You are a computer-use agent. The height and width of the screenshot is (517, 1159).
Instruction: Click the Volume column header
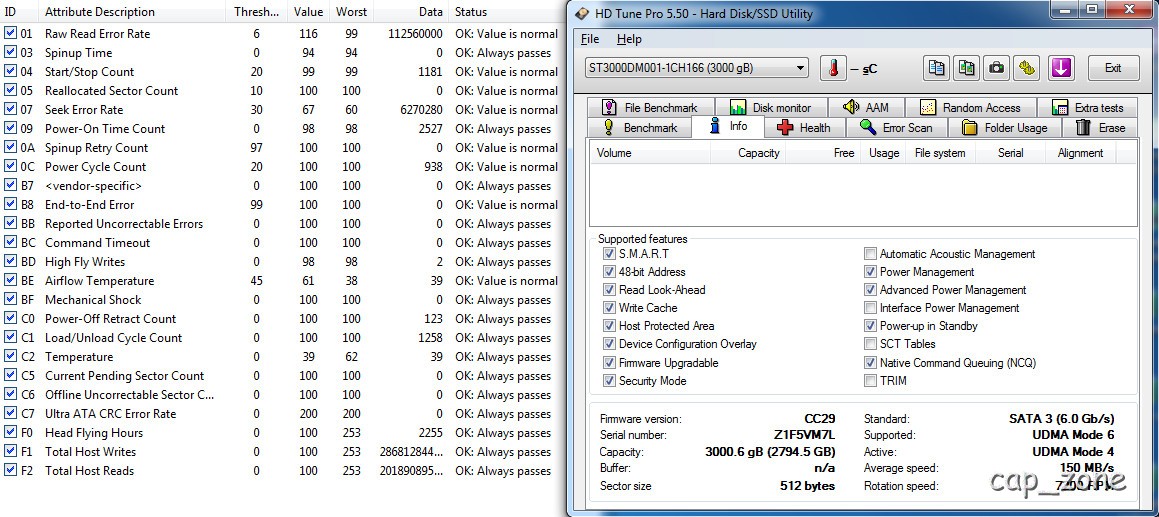click(650, 153)
